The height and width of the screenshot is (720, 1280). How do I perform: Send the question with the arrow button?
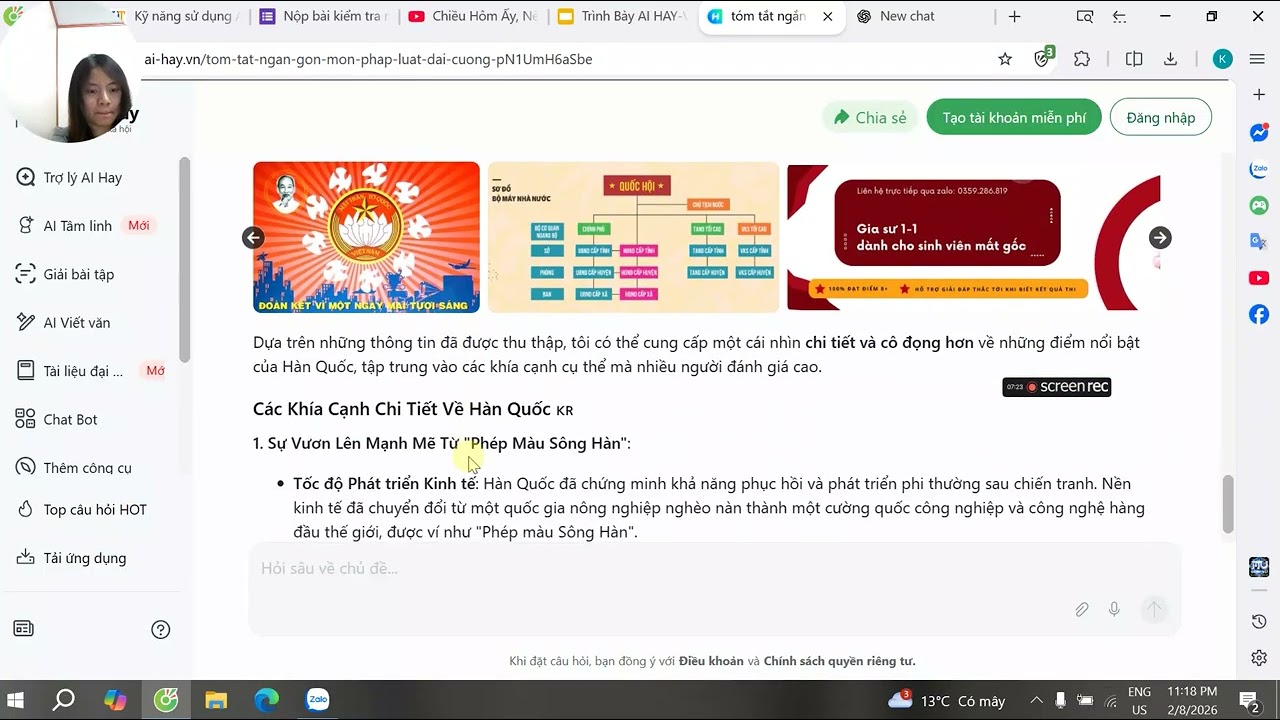point(1154,609)
